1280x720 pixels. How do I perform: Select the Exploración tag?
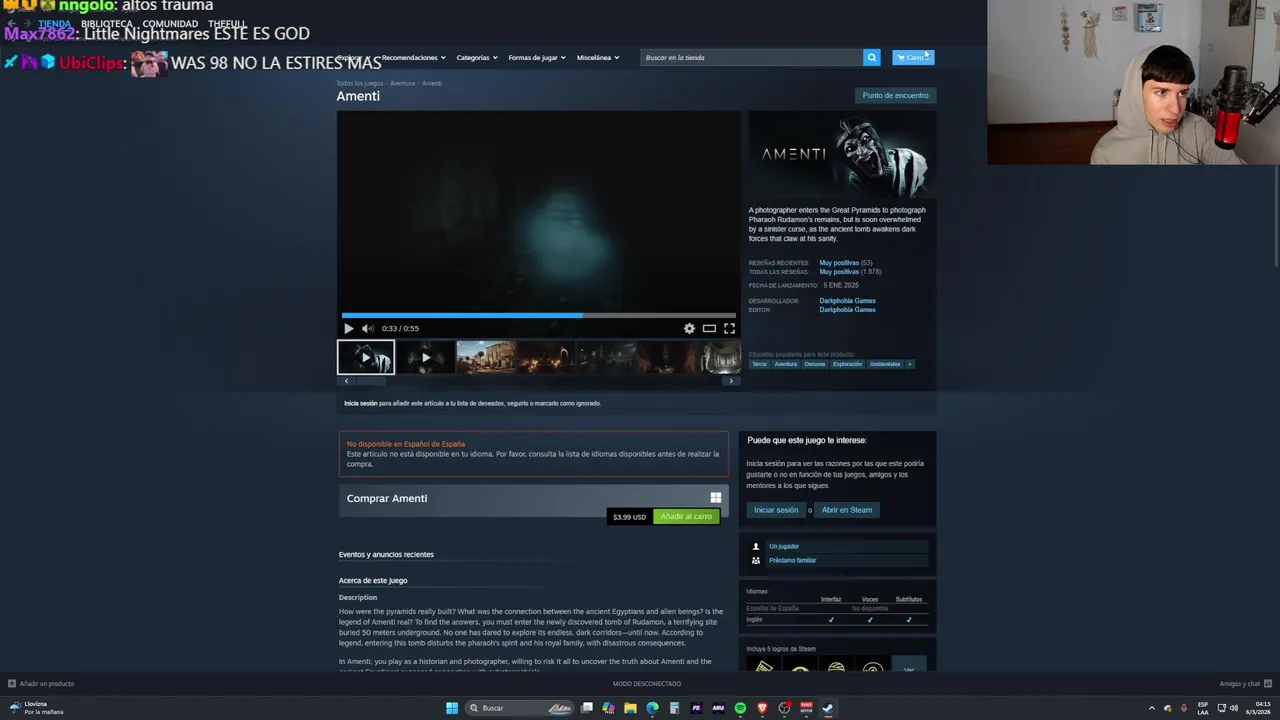click(847, 364)
